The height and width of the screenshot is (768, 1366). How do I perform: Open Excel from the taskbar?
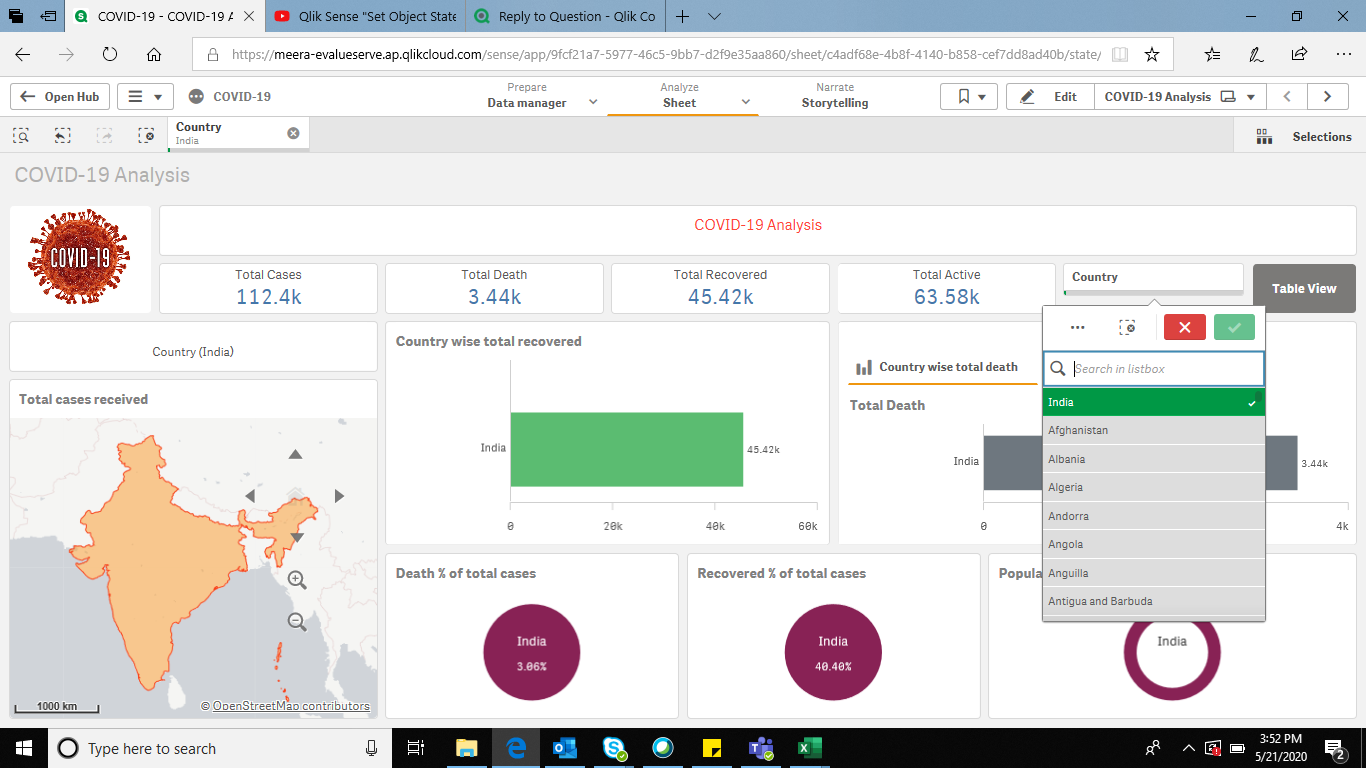pyautogui.click(x=809, y=748)
